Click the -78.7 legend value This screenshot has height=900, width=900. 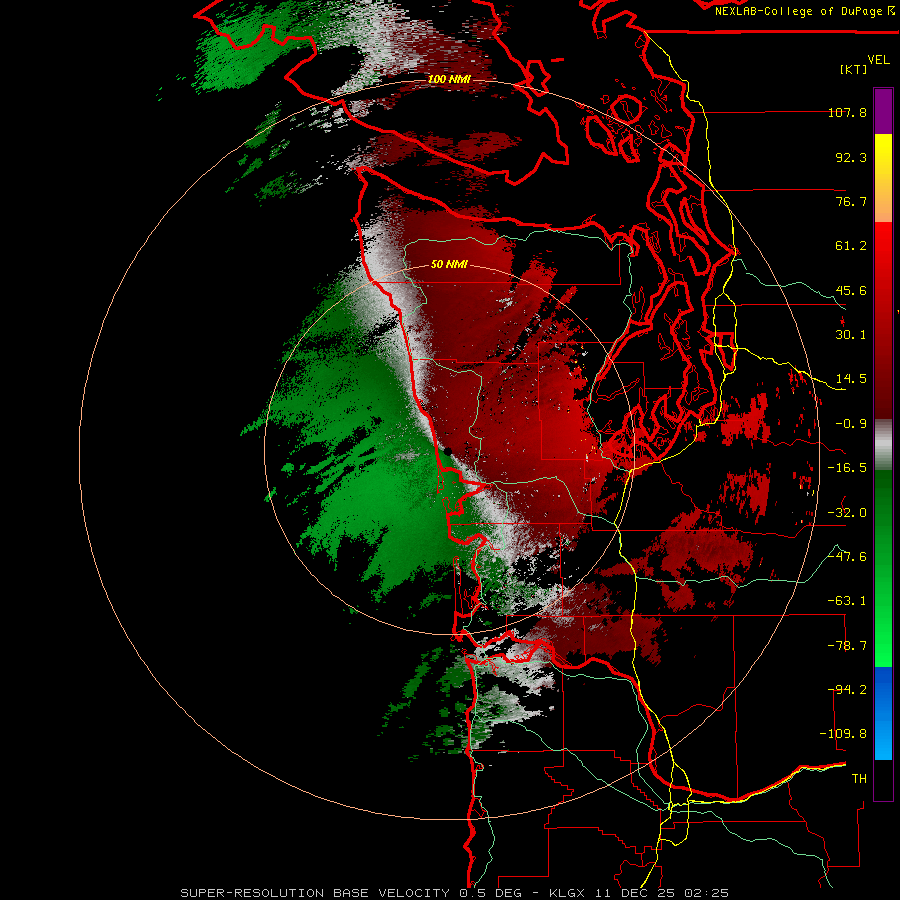click(847, 646)
